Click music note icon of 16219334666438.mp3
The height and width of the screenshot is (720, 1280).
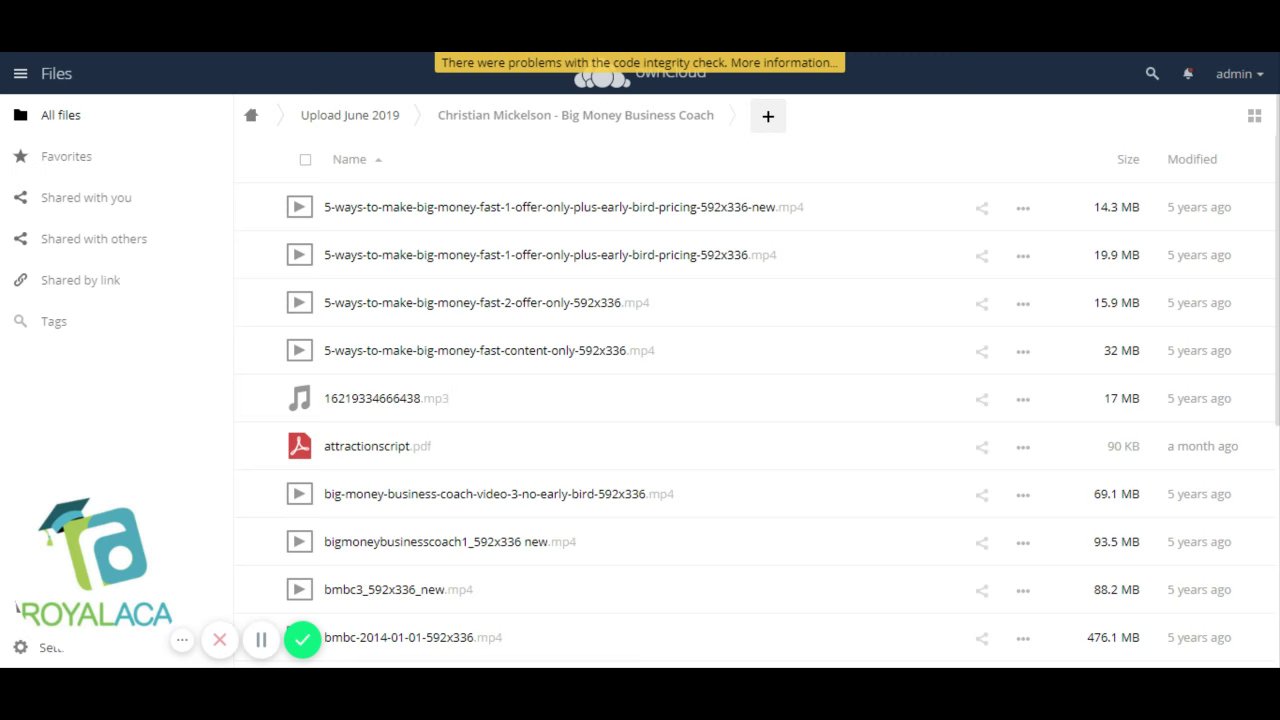(299, 398)
